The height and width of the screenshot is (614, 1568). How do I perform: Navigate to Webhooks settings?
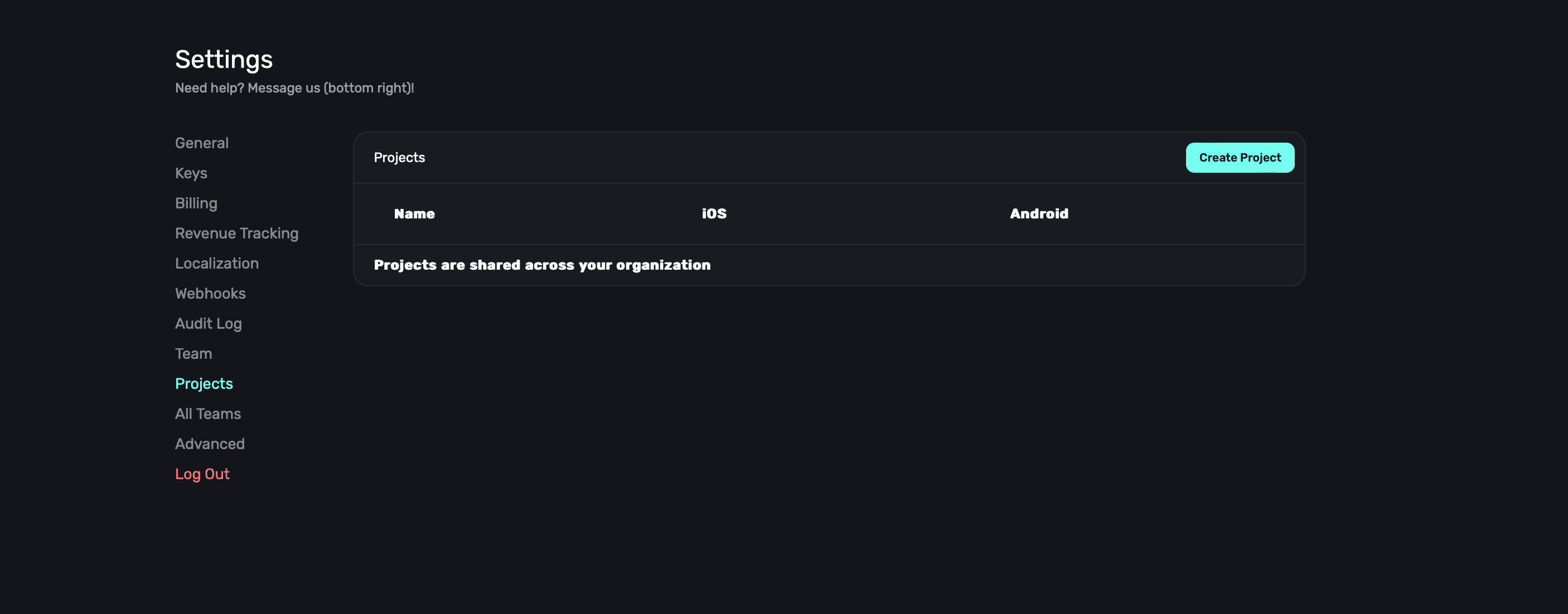210,294
